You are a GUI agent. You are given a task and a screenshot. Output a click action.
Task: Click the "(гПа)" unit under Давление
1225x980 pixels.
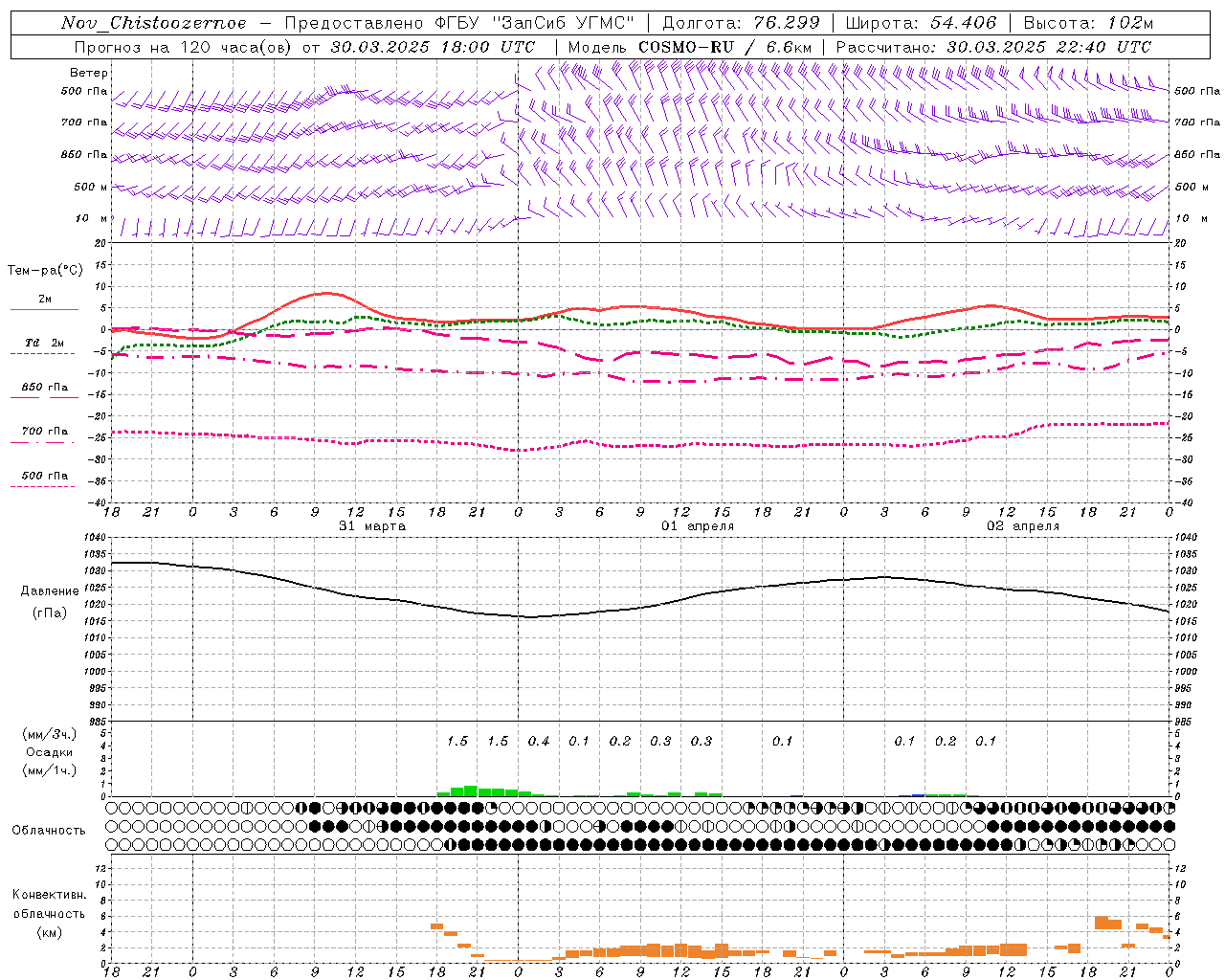click(50, 613)
